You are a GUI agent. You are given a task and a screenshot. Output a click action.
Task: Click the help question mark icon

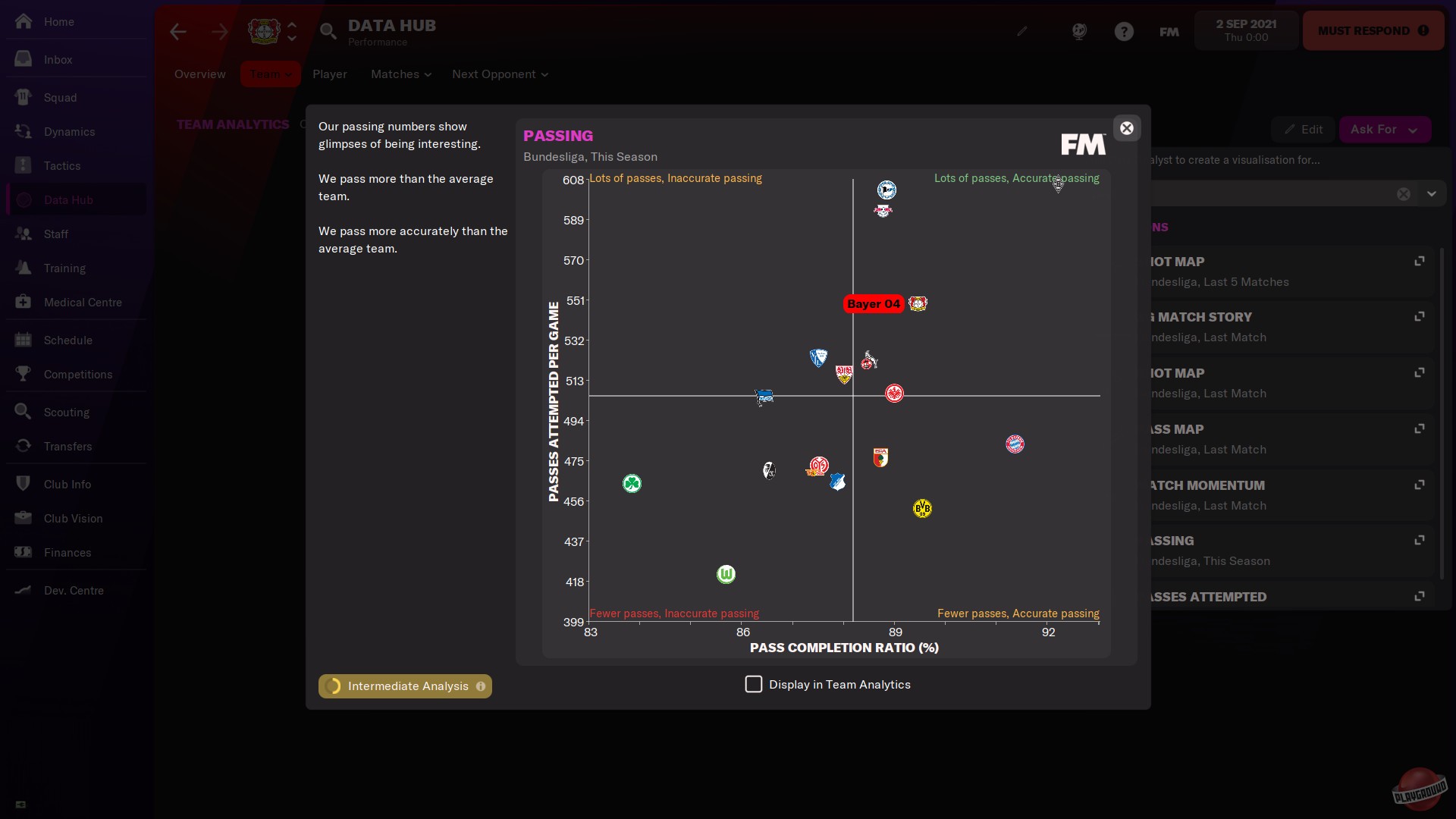pyautogui.click(x=1124, y=31)
